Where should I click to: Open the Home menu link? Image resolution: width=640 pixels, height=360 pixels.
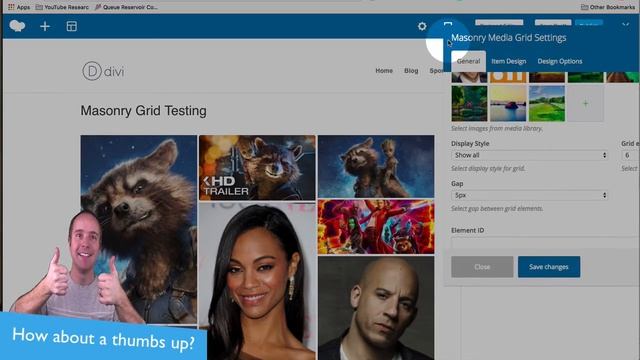click(384, 71)
